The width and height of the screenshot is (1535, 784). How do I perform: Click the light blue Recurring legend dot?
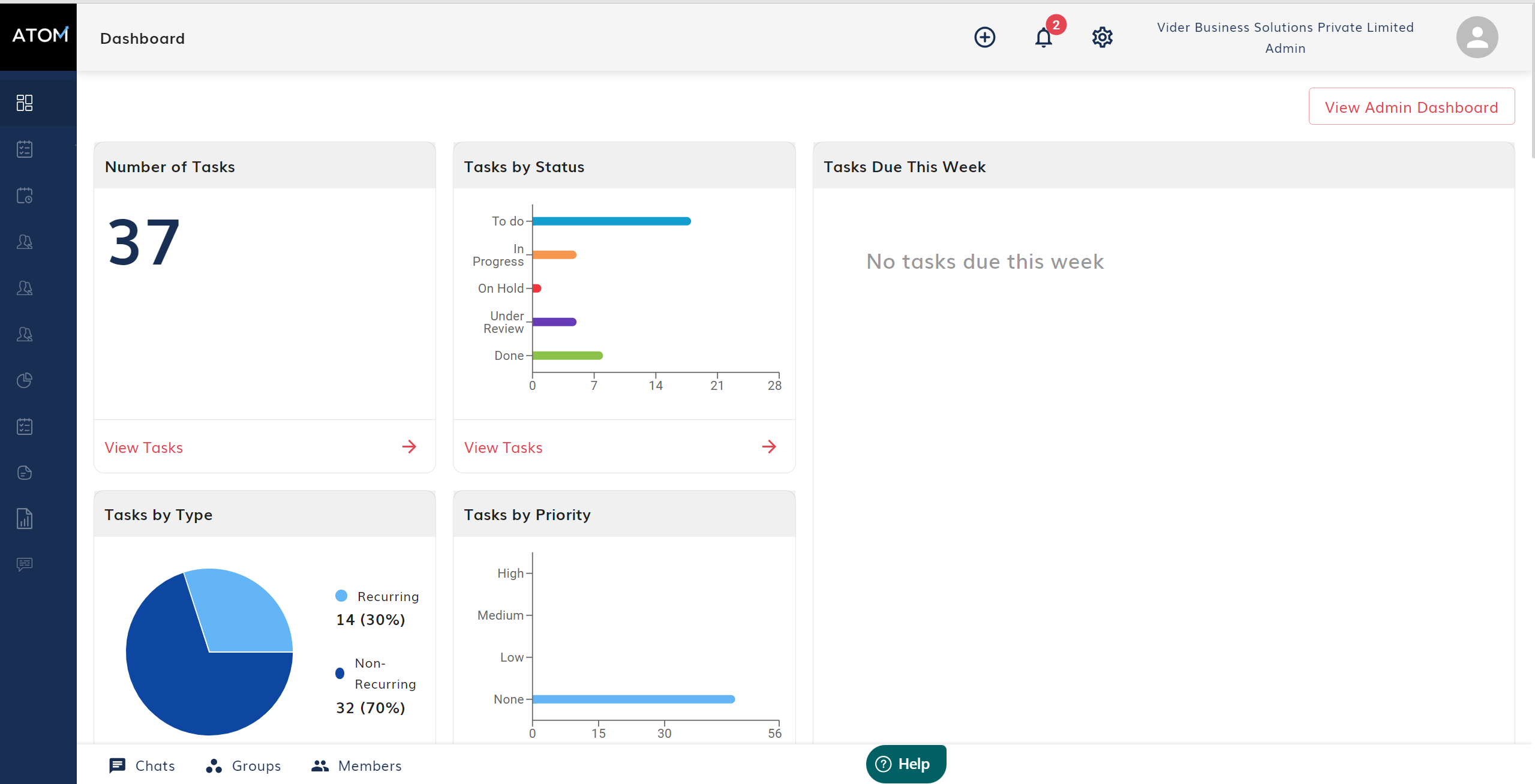341,596
